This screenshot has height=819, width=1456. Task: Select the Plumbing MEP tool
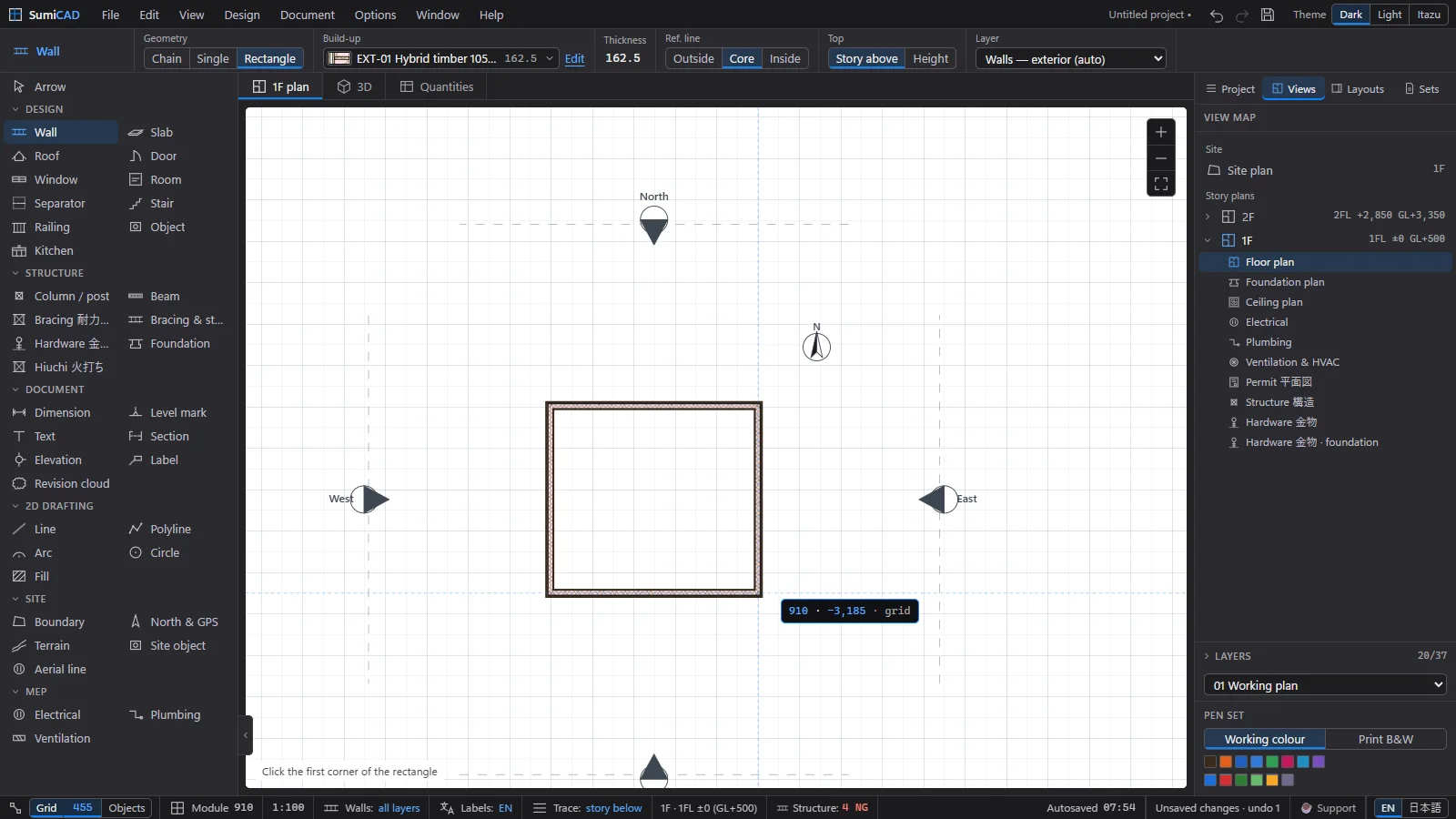coord(177,714)
